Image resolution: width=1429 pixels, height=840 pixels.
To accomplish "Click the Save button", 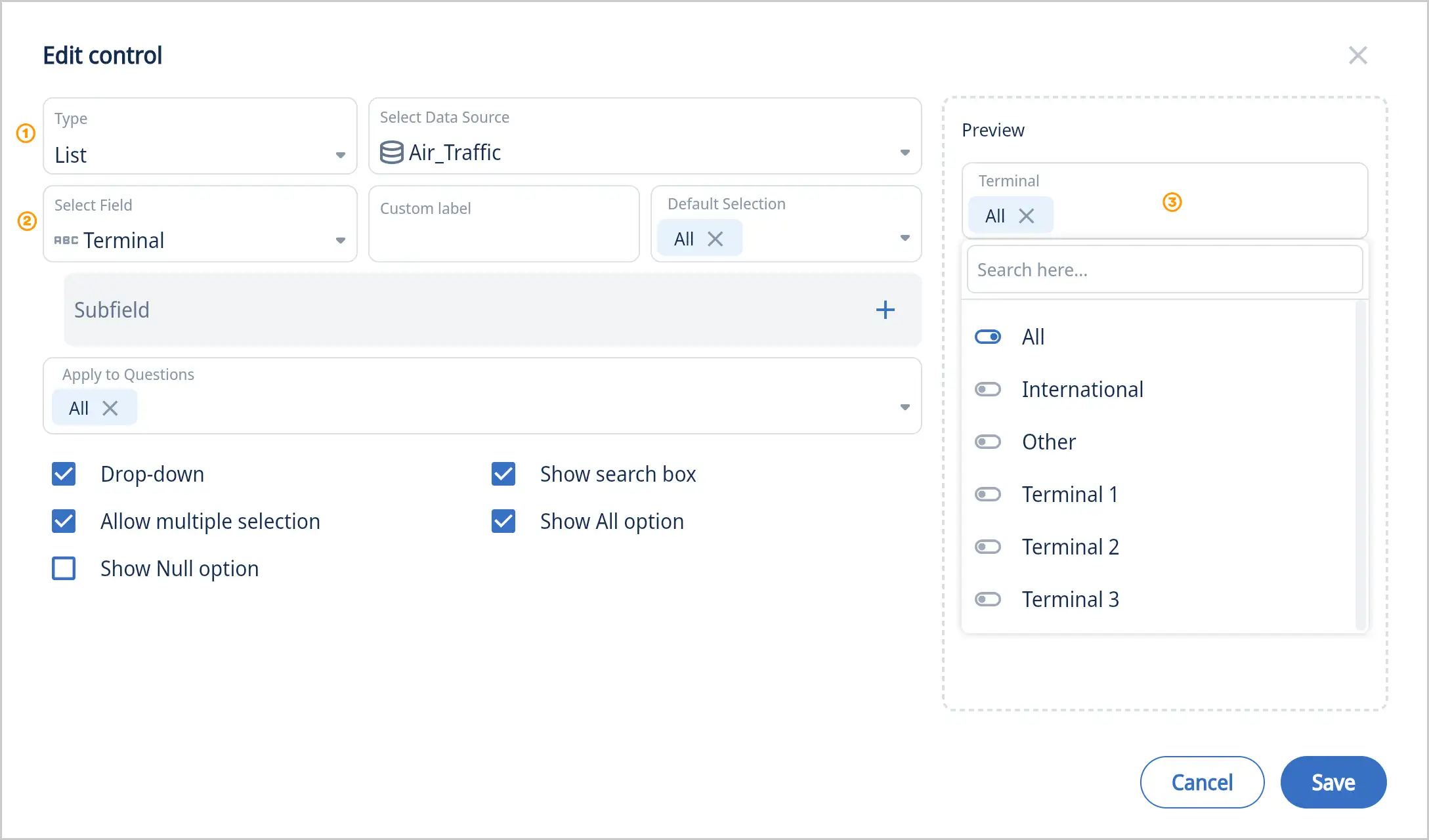I will [1333, 782].
